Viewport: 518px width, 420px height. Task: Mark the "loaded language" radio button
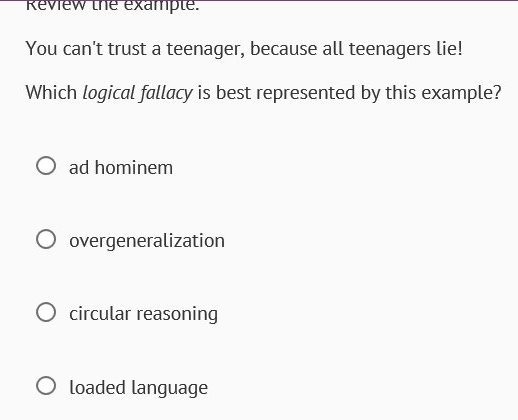[46, 386]
